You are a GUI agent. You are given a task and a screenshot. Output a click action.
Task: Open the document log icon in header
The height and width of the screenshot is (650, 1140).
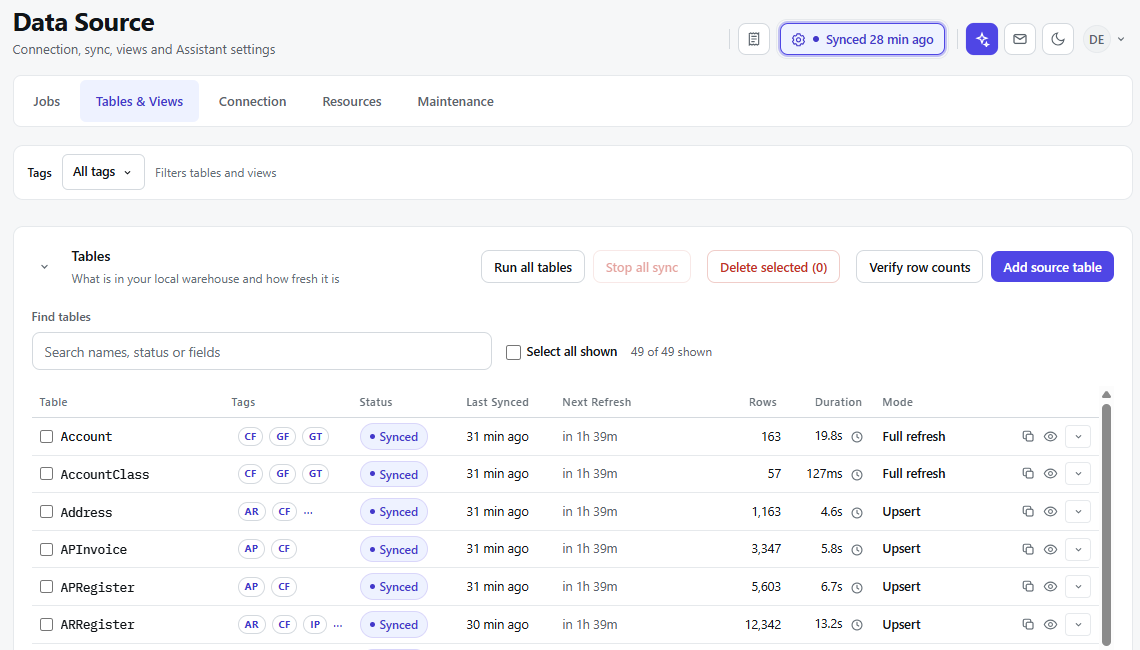[x=754, y=39]
